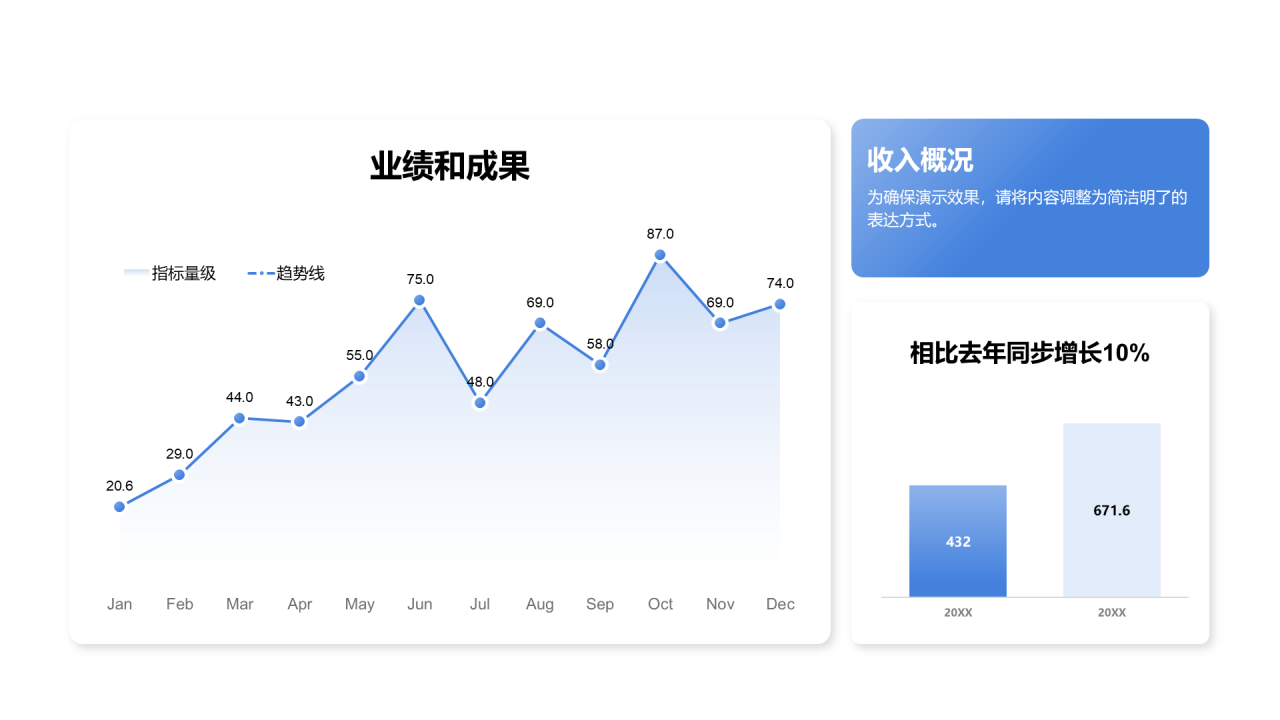Screen dimensions: 1280x720
Task: Click the Jul axis label
Action: tap(480, 604)
